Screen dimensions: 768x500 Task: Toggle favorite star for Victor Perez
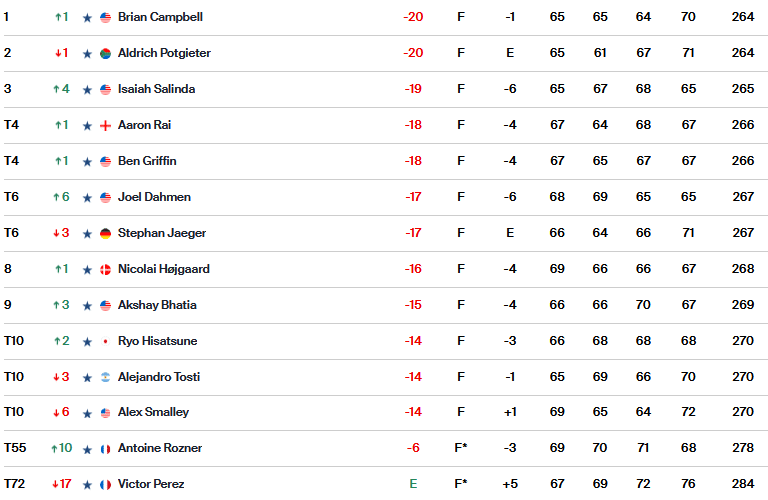(87, 485)
